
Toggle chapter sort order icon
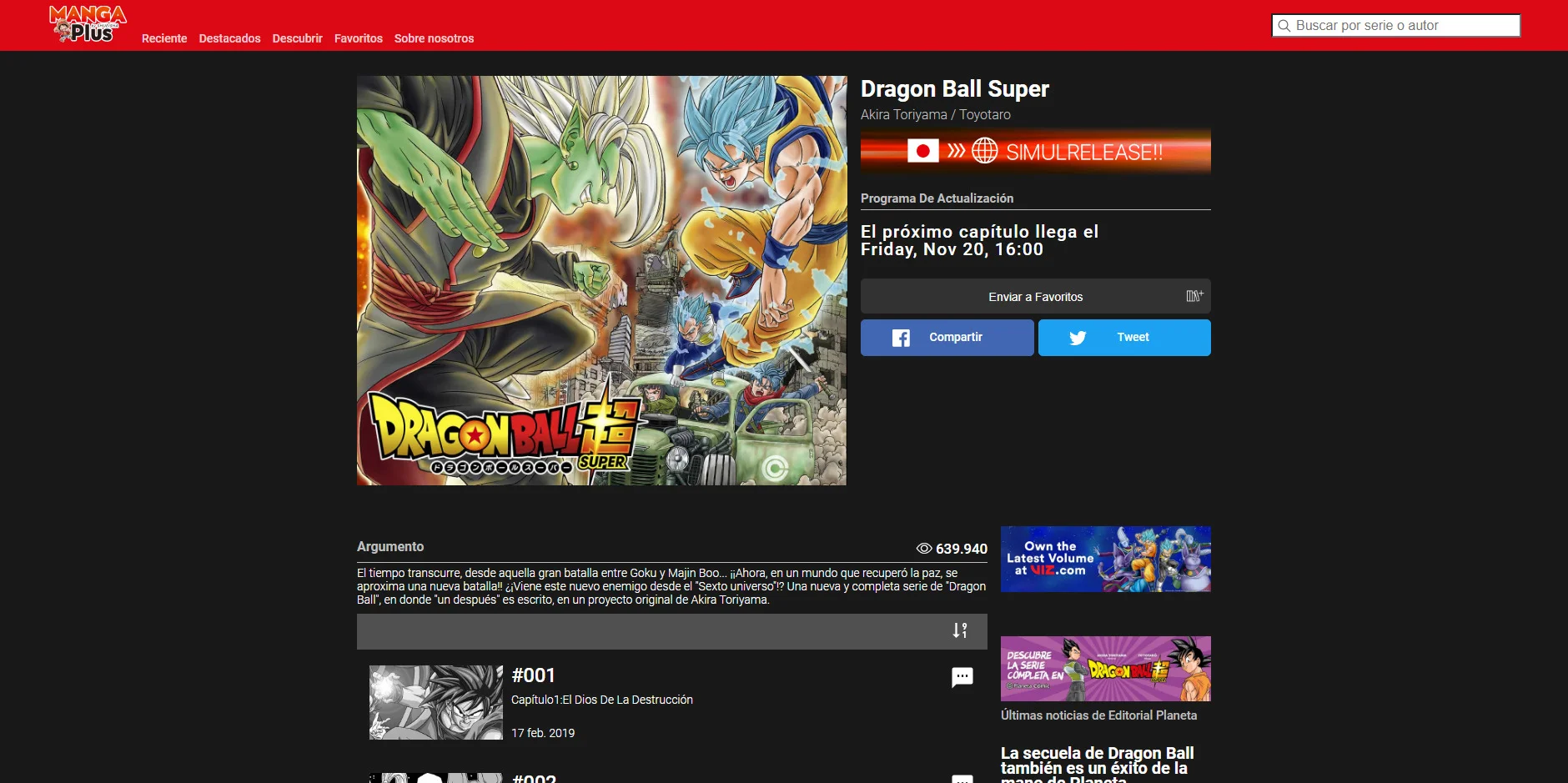click(960, 630)
